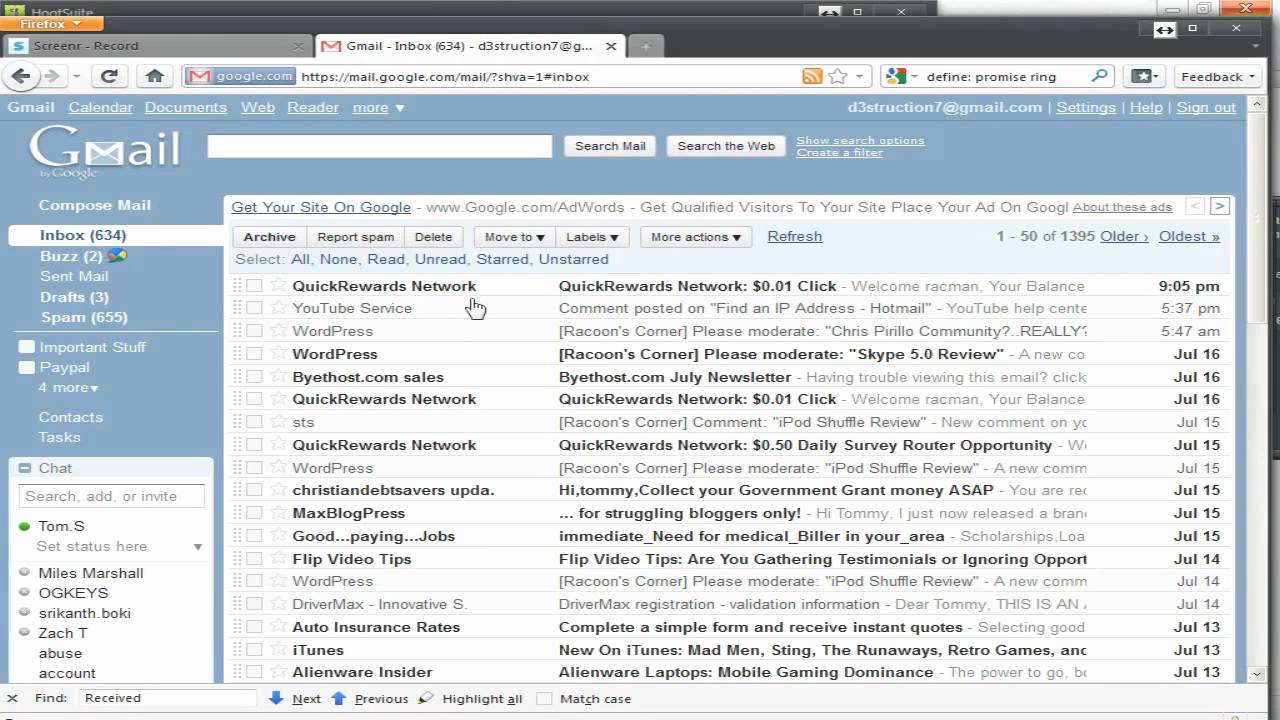Star the Alienware Insider email
The image size is (1280, 720).
tap(278, 672)
